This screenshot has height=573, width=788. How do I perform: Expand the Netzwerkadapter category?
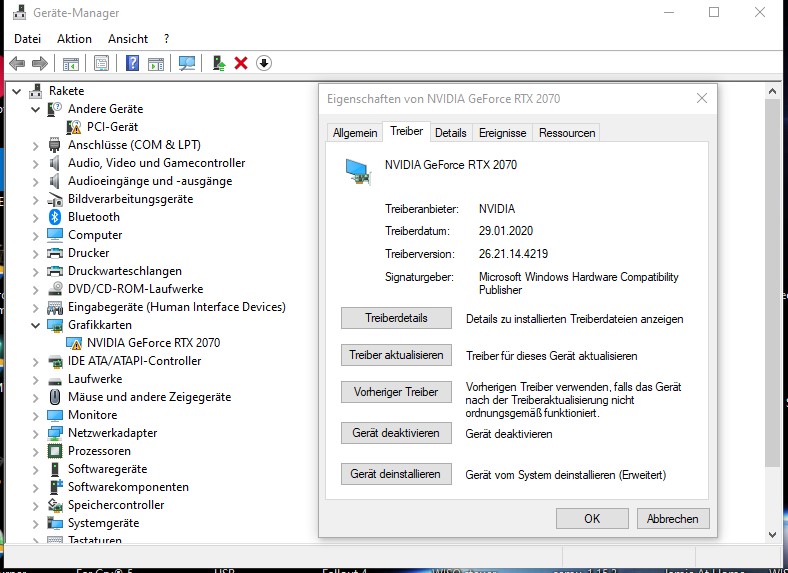35,434
